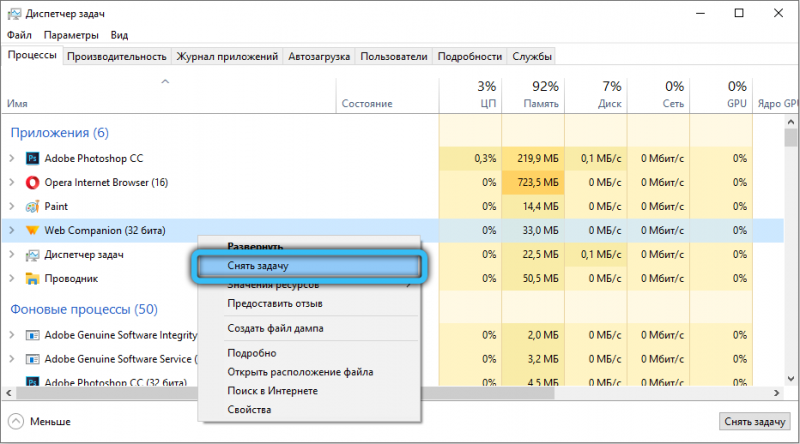Expand the Adobe Photoshop CC process
Image resolution: width=800 pixels, height=444 pixels.
(x=12, y=158)
